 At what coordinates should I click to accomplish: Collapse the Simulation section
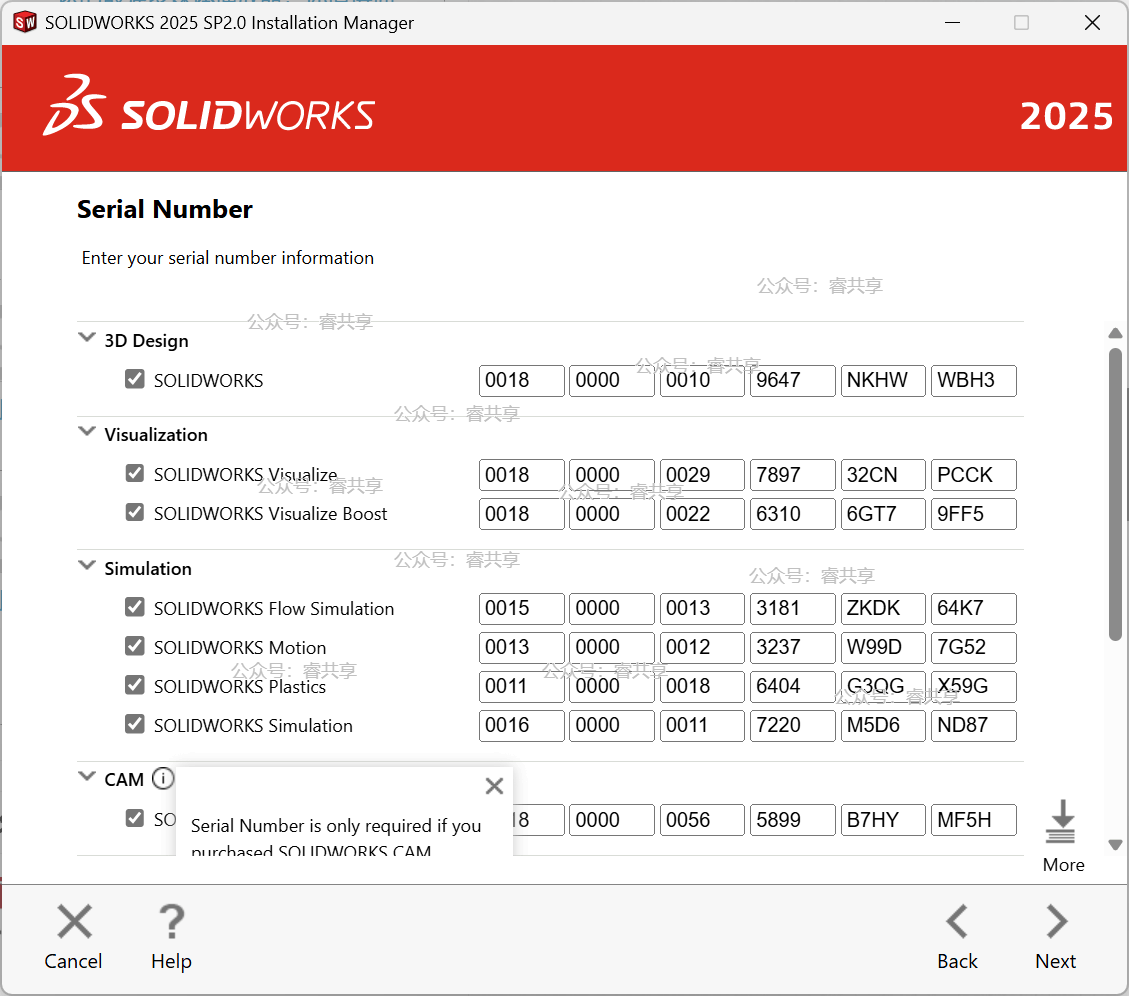pos(86,565)
